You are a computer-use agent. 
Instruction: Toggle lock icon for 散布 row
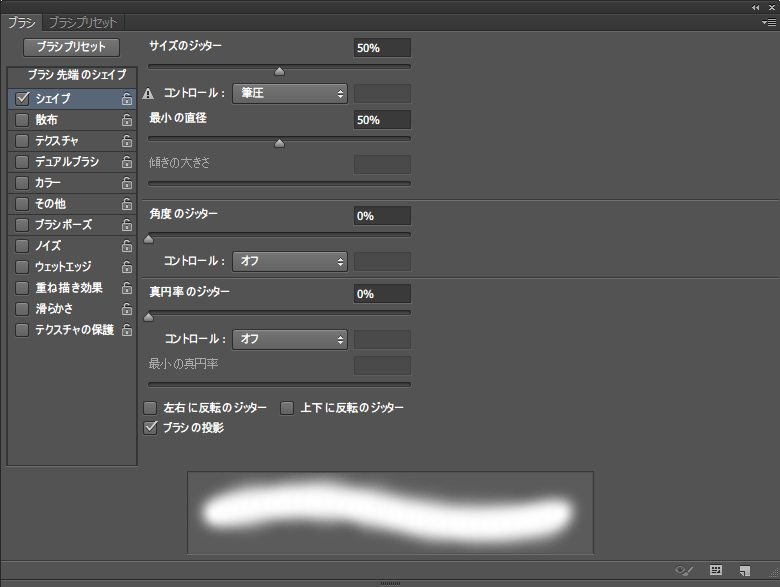pos(127,120)
